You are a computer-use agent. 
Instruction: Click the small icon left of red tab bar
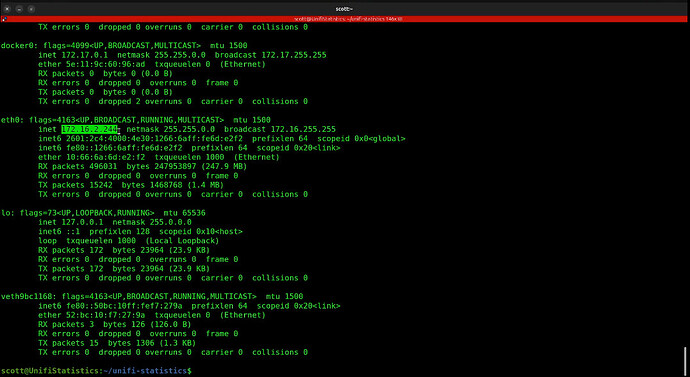tap(4, 19)
